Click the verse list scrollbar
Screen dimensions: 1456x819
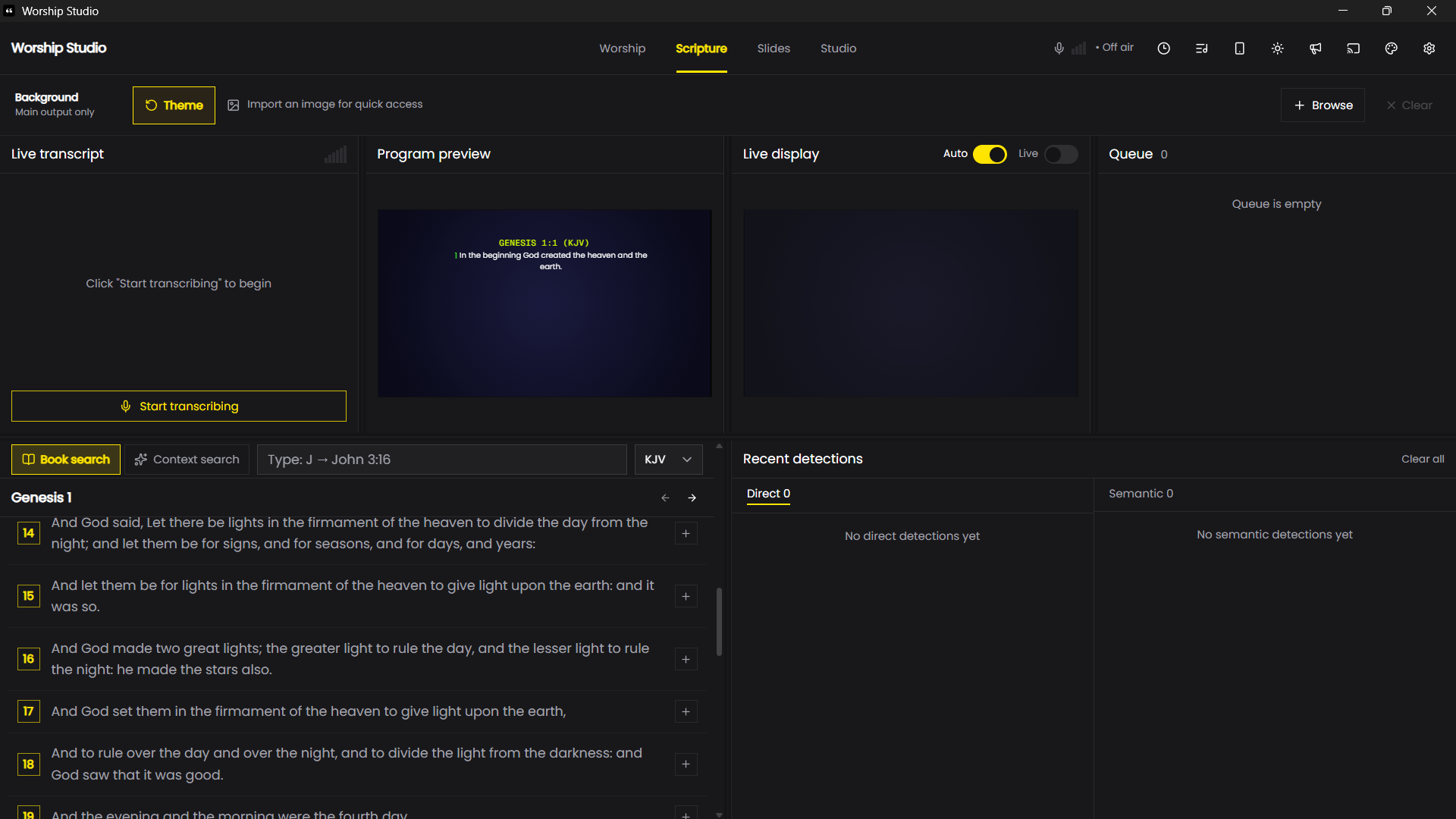pyautogui.click(x=719, y=622)
